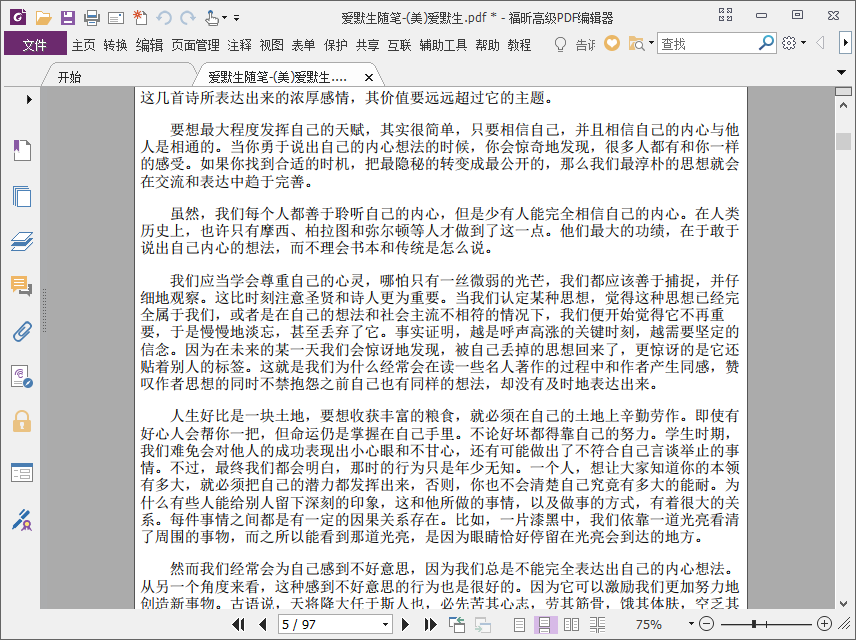Open the Form fields panel

(x=22, y=472)
